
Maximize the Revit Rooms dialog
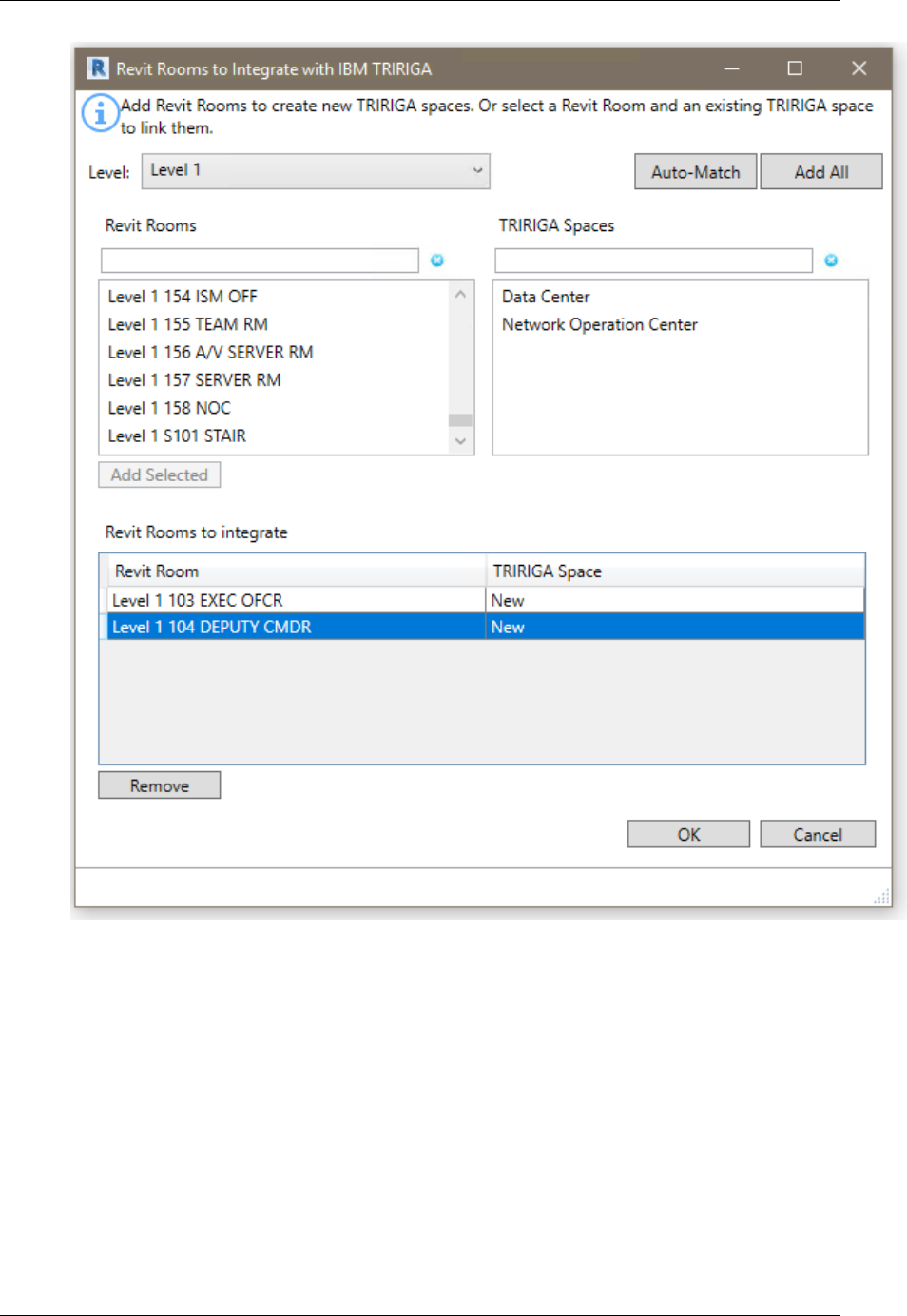click(795, 68)
